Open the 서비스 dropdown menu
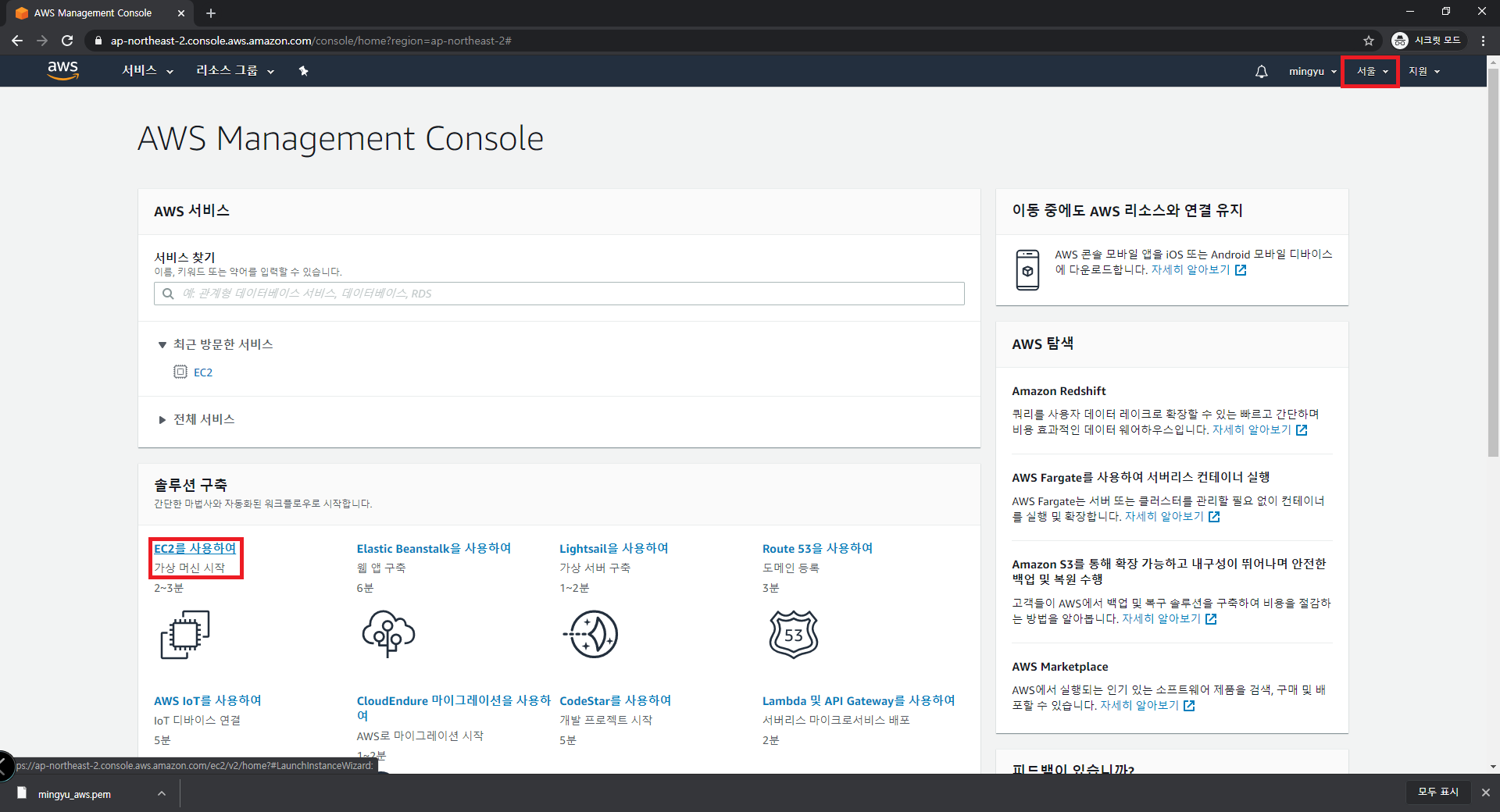 point(147,71)
